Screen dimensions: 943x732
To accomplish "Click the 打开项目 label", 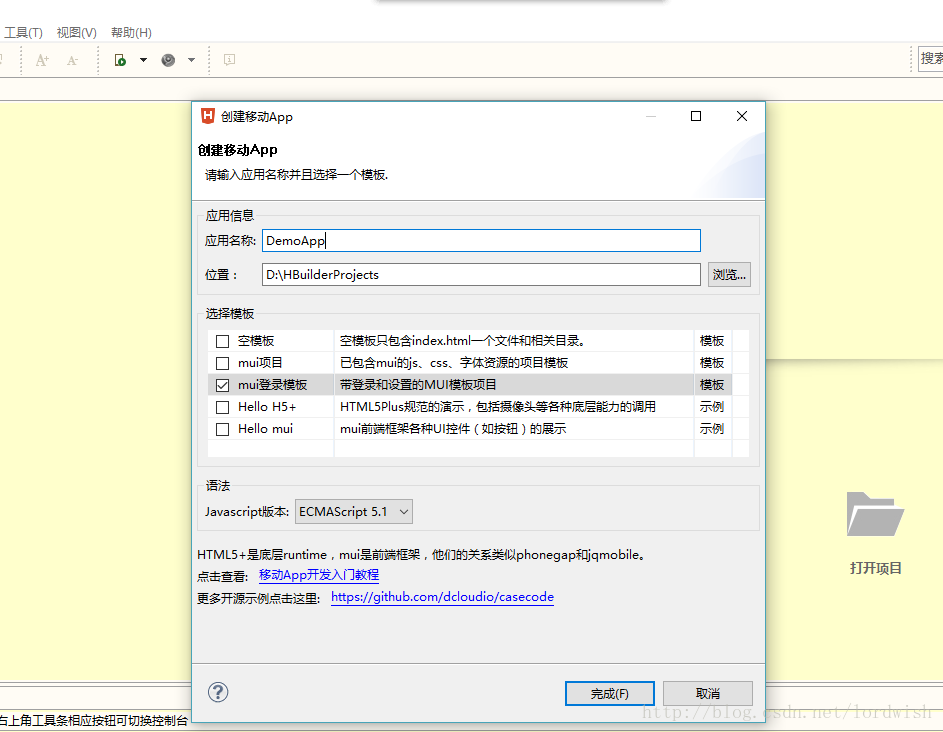I will [876, 568].
